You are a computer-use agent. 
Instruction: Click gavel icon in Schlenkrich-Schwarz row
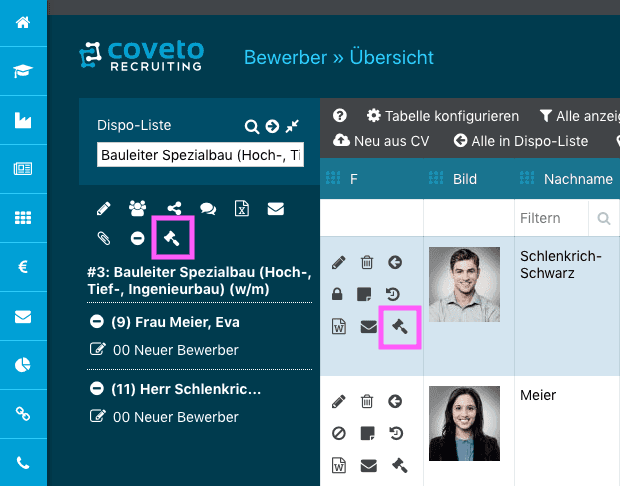400,327
